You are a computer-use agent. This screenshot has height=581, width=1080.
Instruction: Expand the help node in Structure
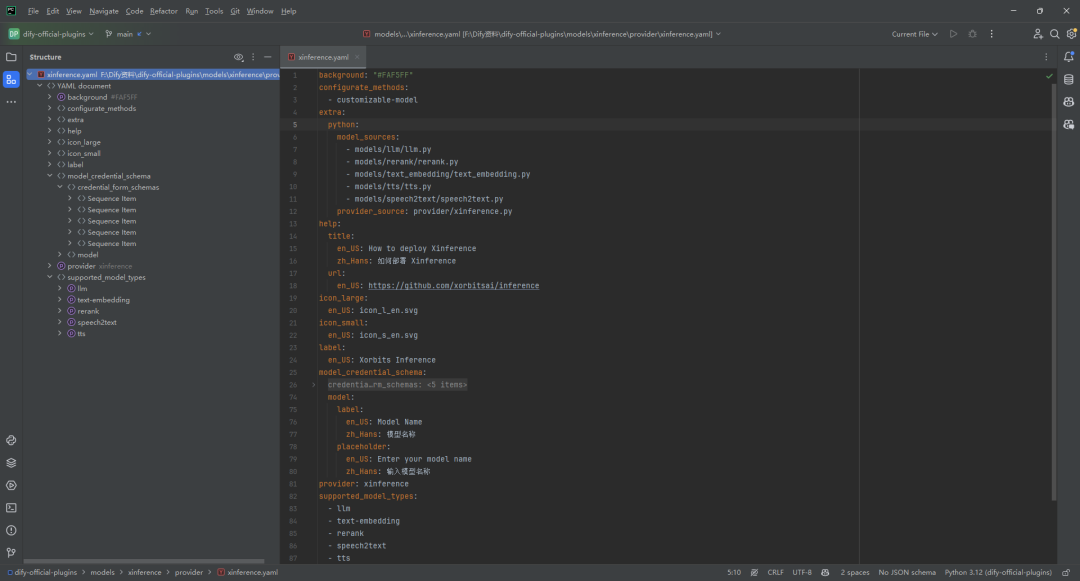click(x=50, y=131)
